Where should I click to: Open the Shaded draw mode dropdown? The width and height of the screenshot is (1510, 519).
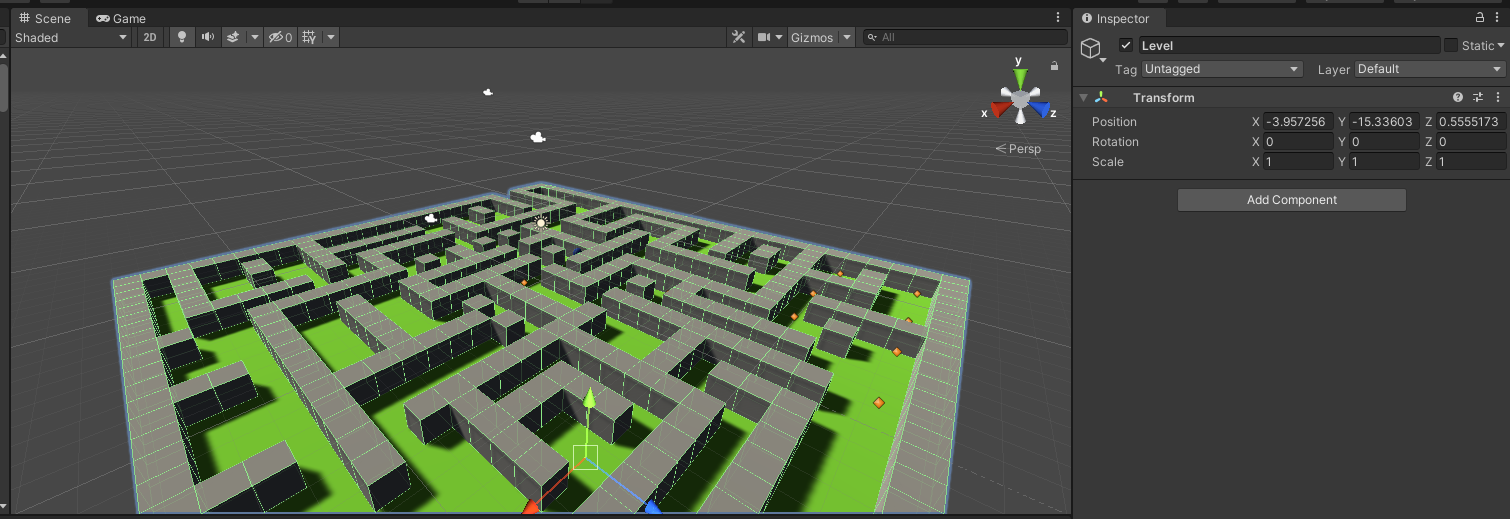pos(70,37)
